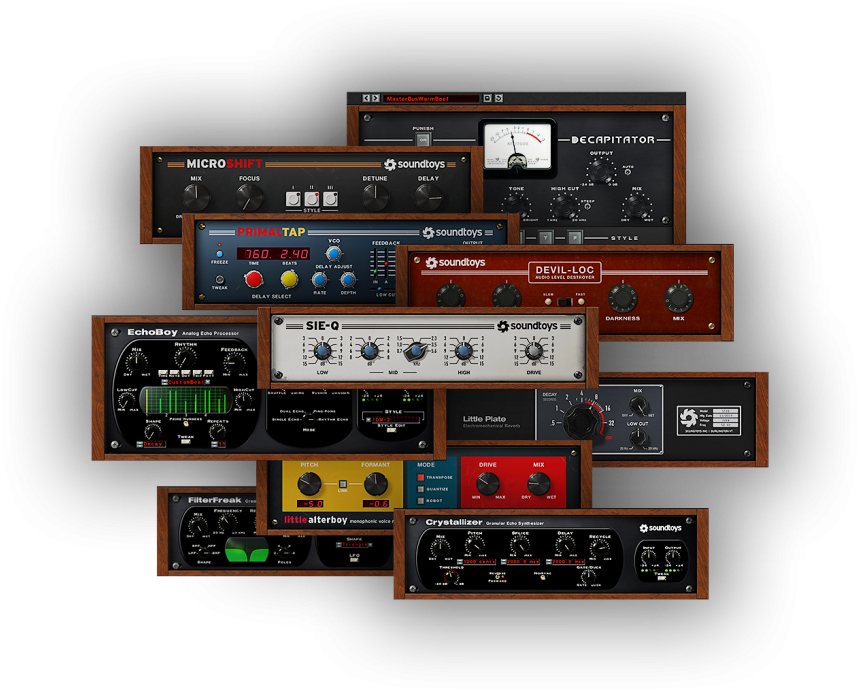This screenshot has width=858, height=690.
Task: Click the MicroShift Focus knob
Action: (249, 196)
